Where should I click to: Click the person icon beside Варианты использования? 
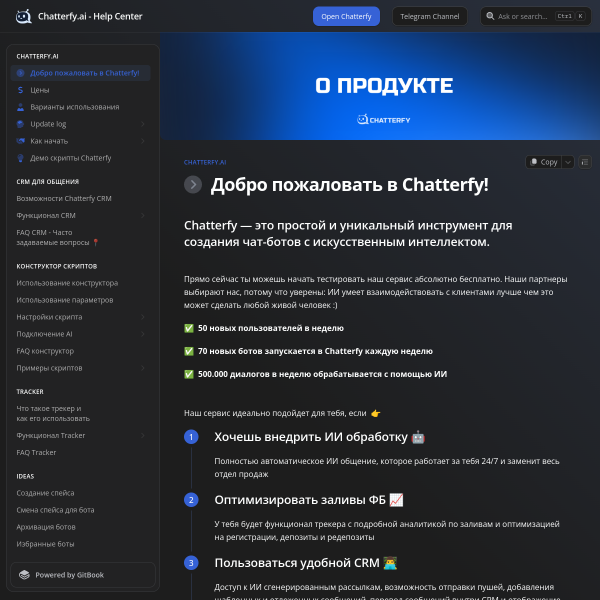coord(20,107)
